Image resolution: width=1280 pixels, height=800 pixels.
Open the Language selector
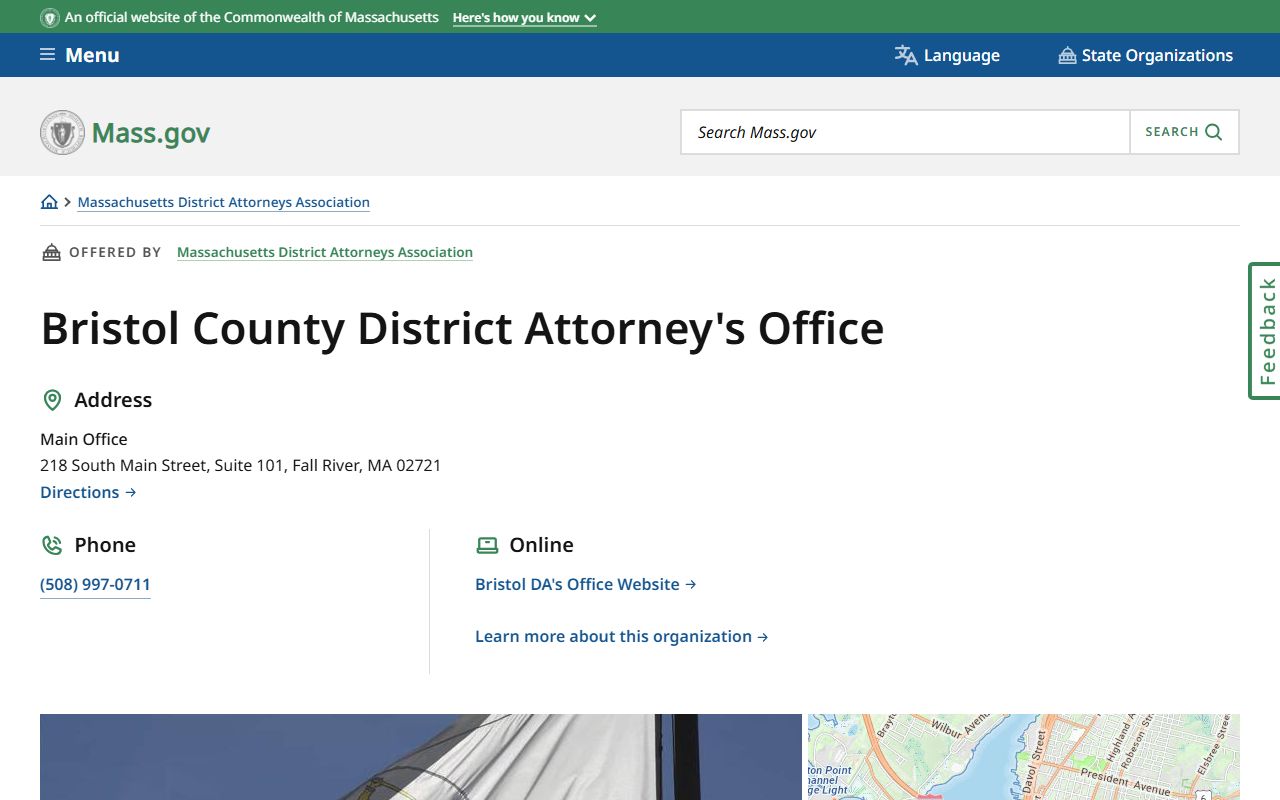[947, 55]
